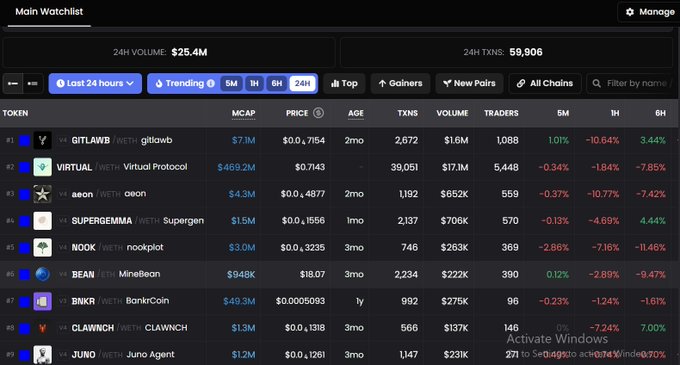Click the -10.64% 1H change for GITLAWB
Image resolution: width=680 pixels, height=365 pixels.
point(602,140)
